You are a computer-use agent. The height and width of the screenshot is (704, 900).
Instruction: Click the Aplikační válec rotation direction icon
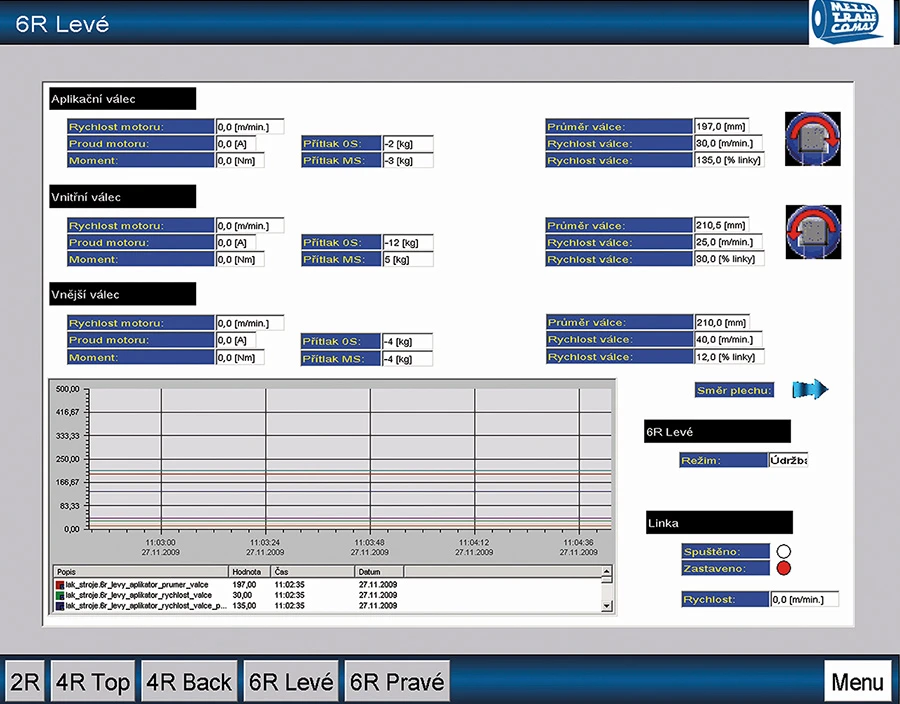pyautogui.click(x=812, y=138)
